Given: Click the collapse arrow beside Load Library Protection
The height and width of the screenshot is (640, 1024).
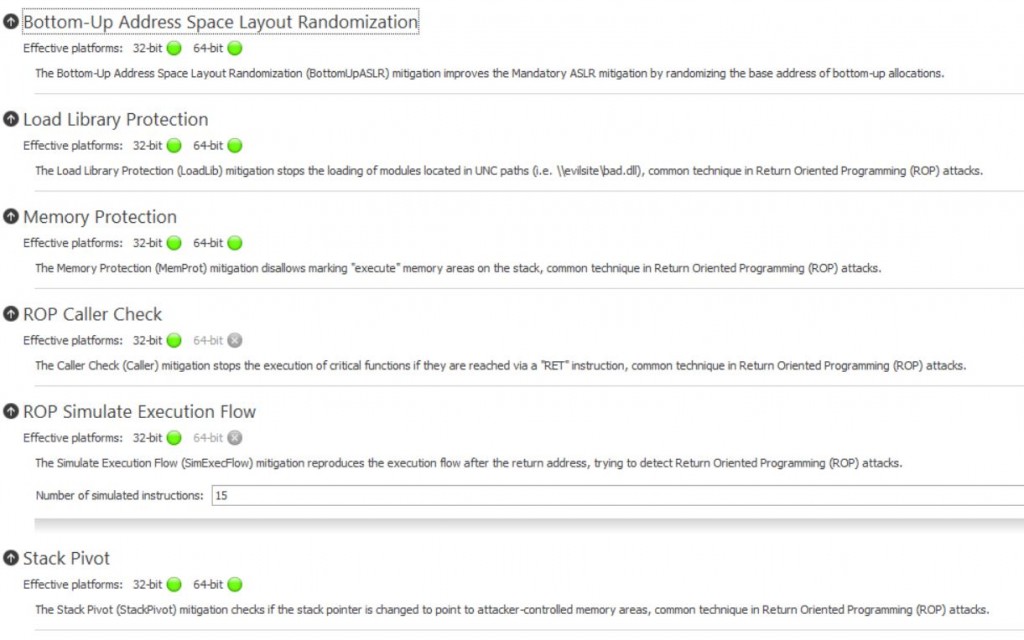Looking at the screenshot, I should pyautogui.click(x=10, y=119).
